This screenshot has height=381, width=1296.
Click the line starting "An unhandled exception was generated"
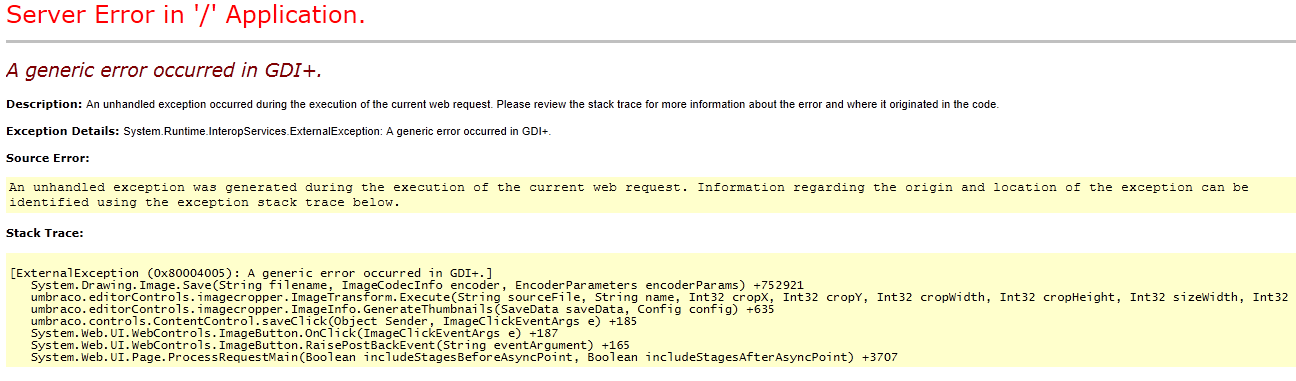[x=628, y=187]
